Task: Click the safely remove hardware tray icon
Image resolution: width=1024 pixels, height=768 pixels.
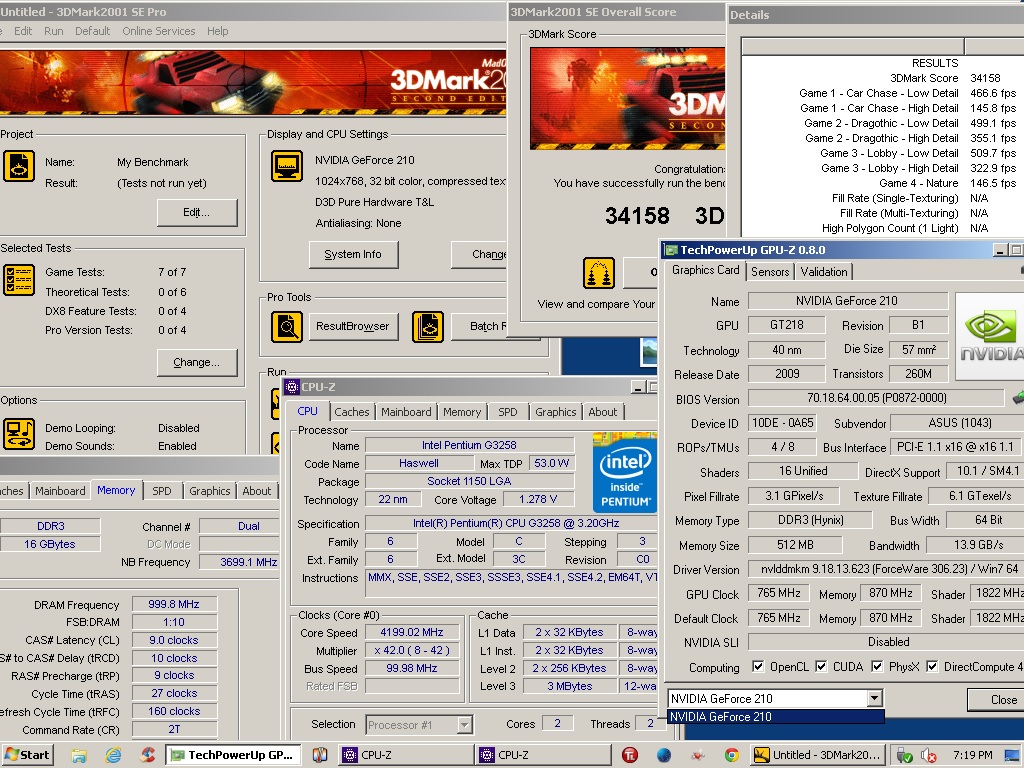Action: click(x=904, y=756)
